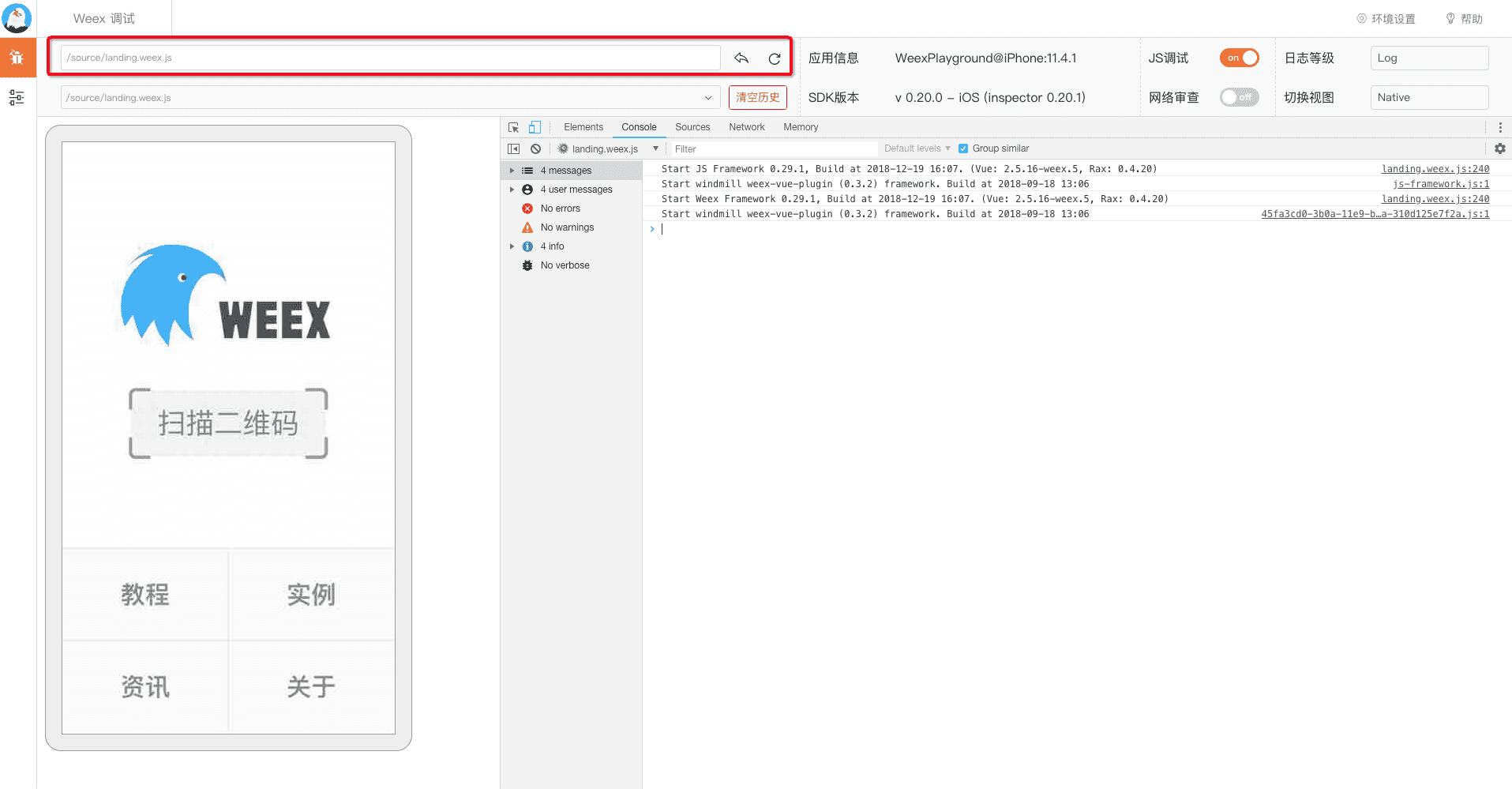Reload the page with the refresh icon

[774, 58]
